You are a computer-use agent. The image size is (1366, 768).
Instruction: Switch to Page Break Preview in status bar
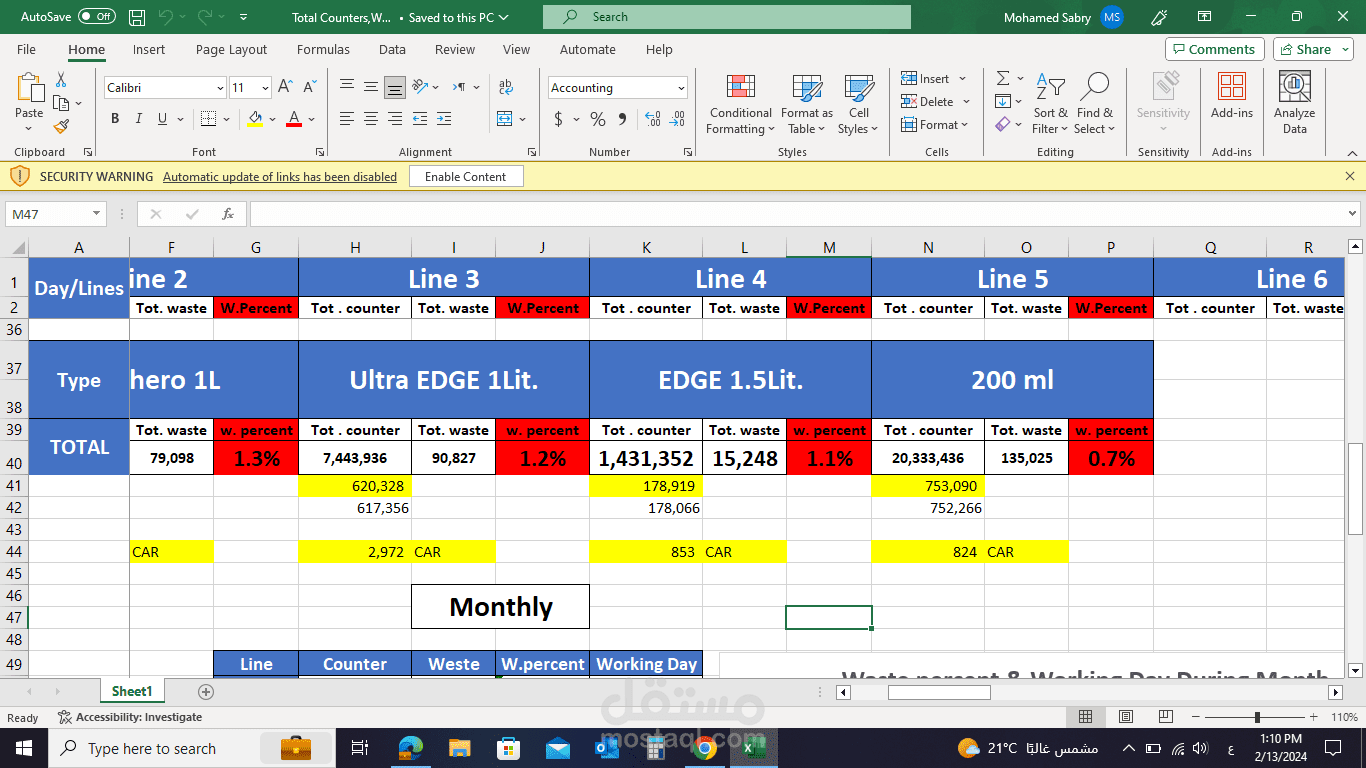[x=1166, y=717]
